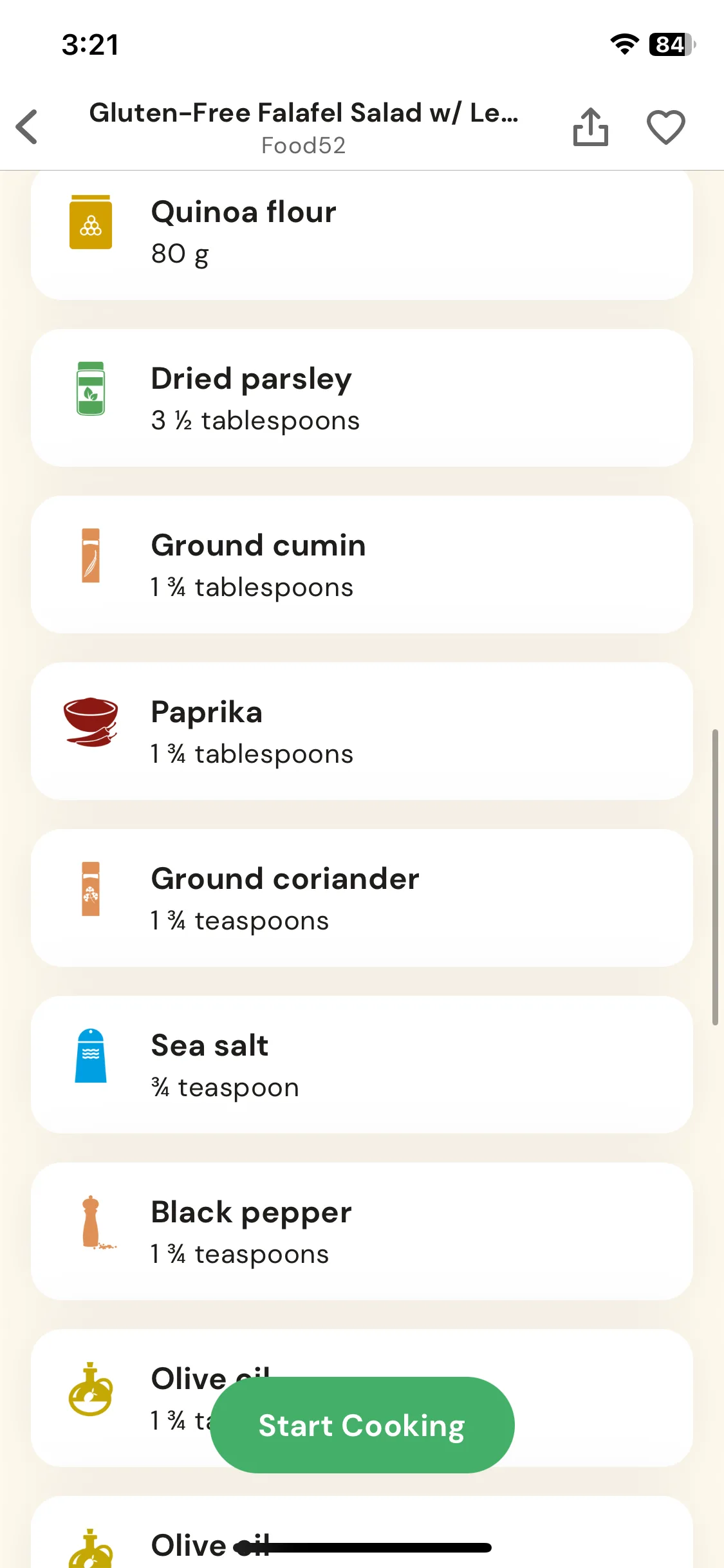Viewport: 724px width, 1568px height.
Task: Select the Ground cumin ingredient row
Action: (362, 565)
